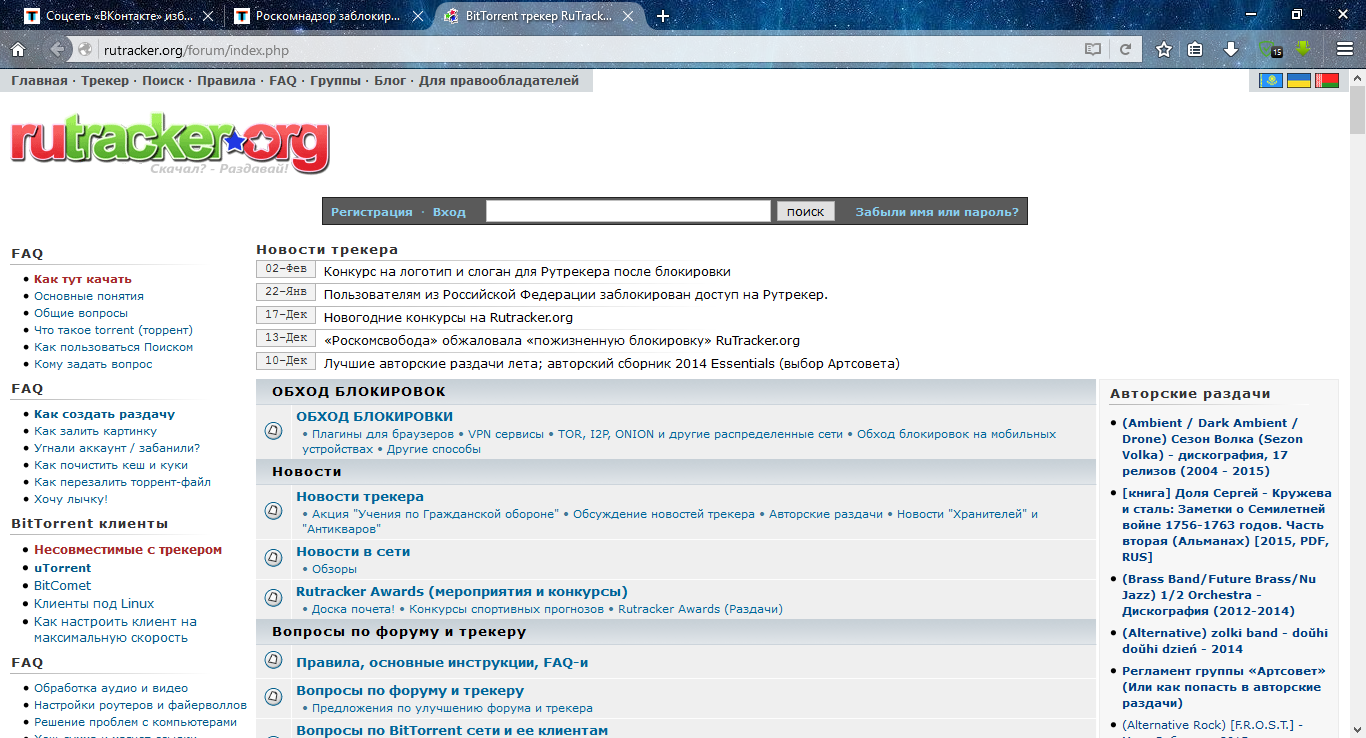Click forum icon beside Новости в сети

coord(273,558)
